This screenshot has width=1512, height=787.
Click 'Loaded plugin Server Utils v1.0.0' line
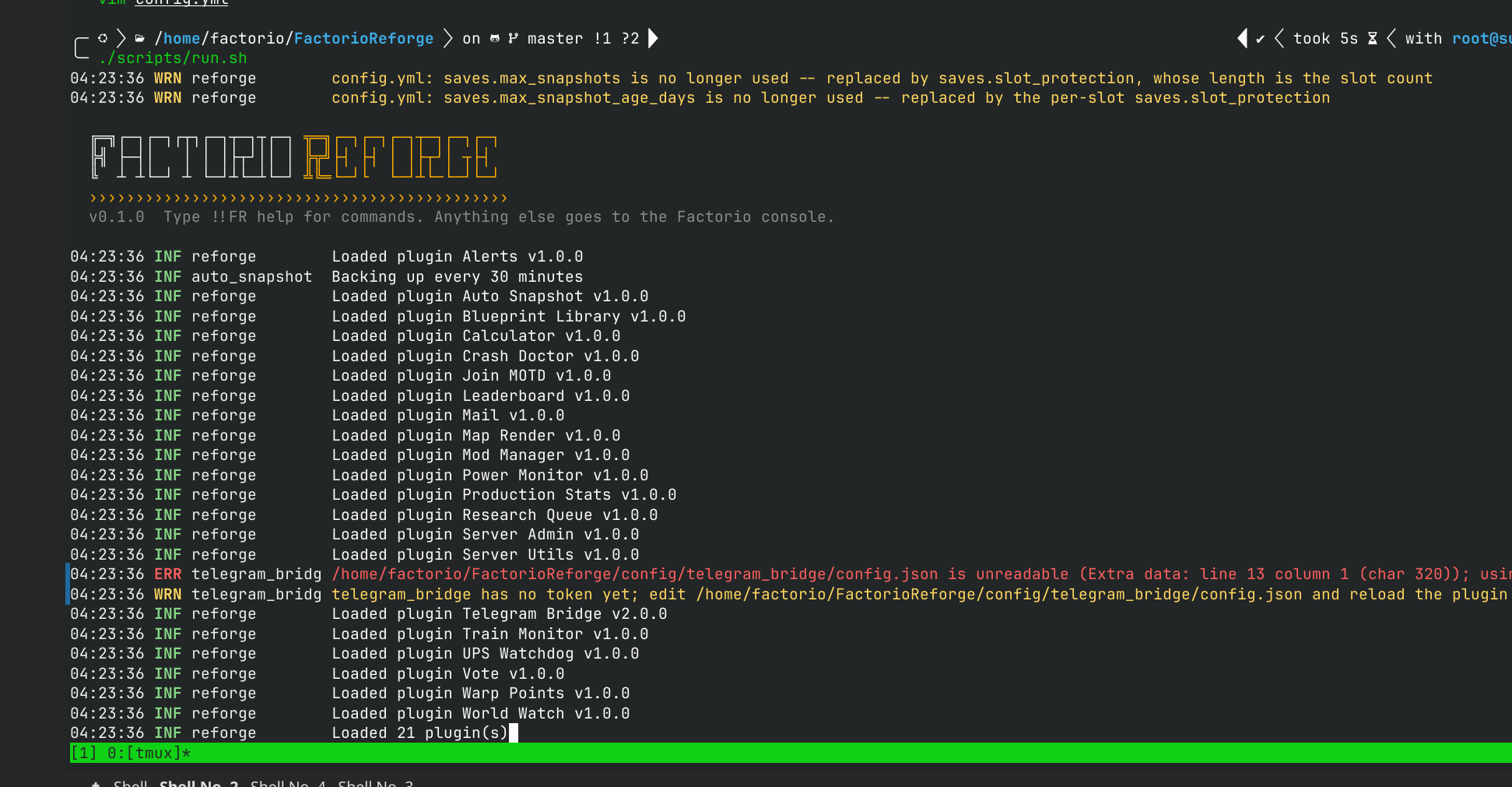[485, 555]
